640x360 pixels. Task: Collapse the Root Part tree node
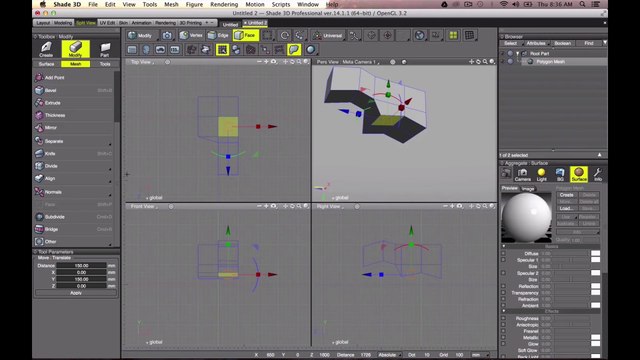[x=518, y=53]
